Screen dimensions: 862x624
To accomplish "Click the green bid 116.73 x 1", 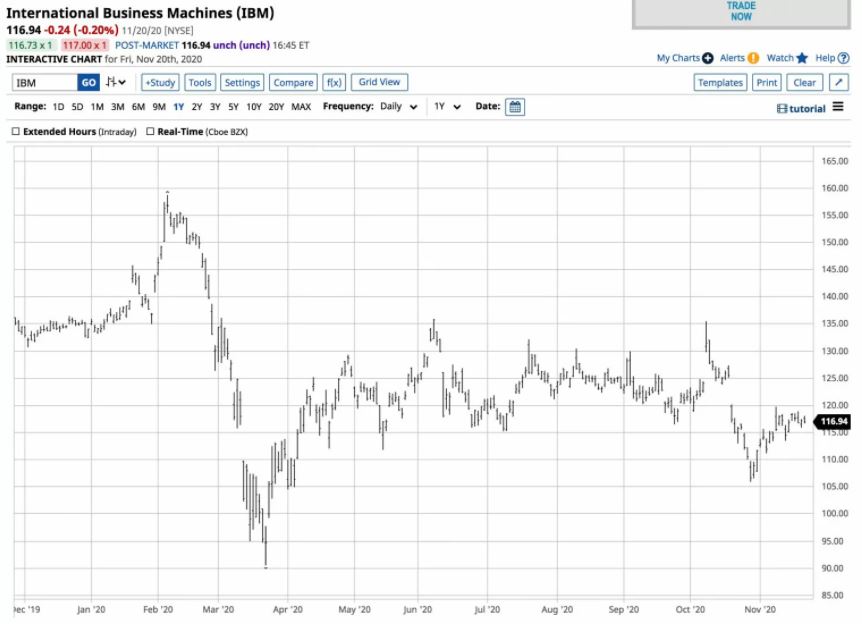I will pos(30,45).
